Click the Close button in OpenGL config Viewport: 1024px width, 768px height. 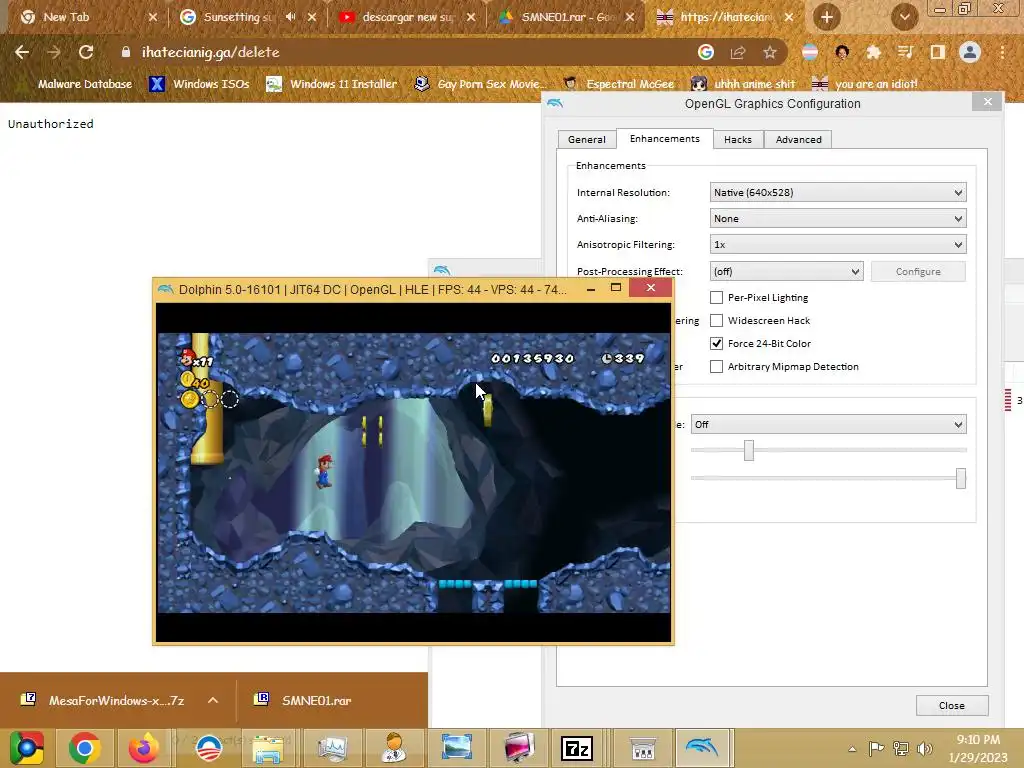[952, 705]
